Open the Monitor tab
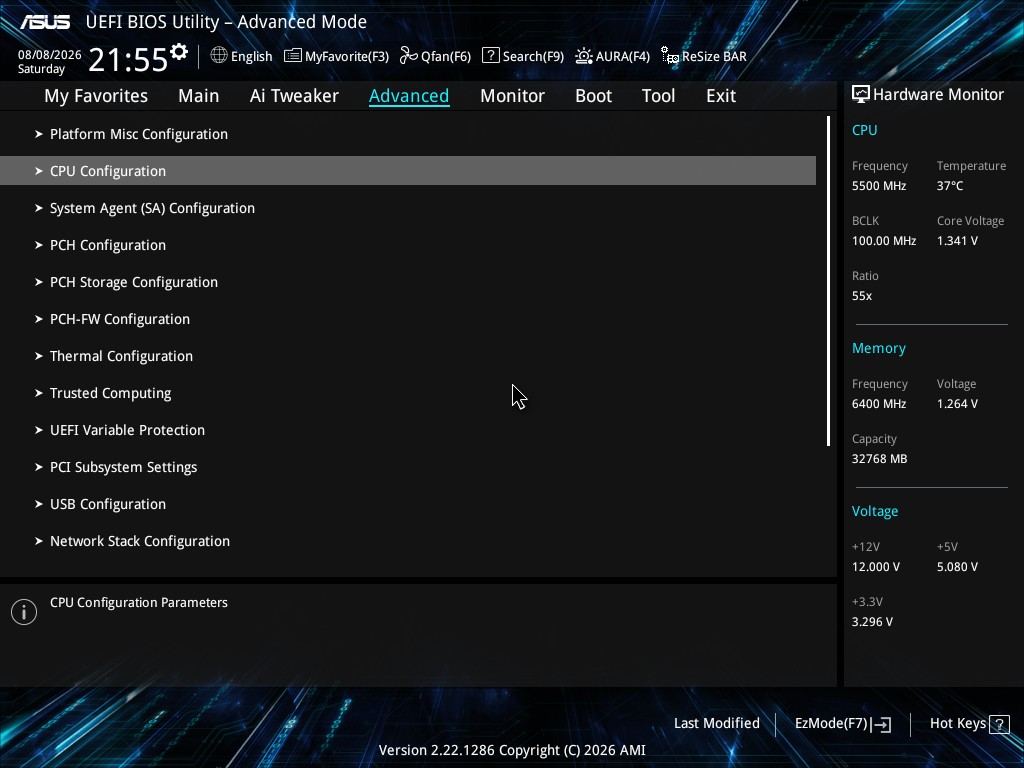The height and width of the screenshot is (768, 1024). (x=512, y=96)
